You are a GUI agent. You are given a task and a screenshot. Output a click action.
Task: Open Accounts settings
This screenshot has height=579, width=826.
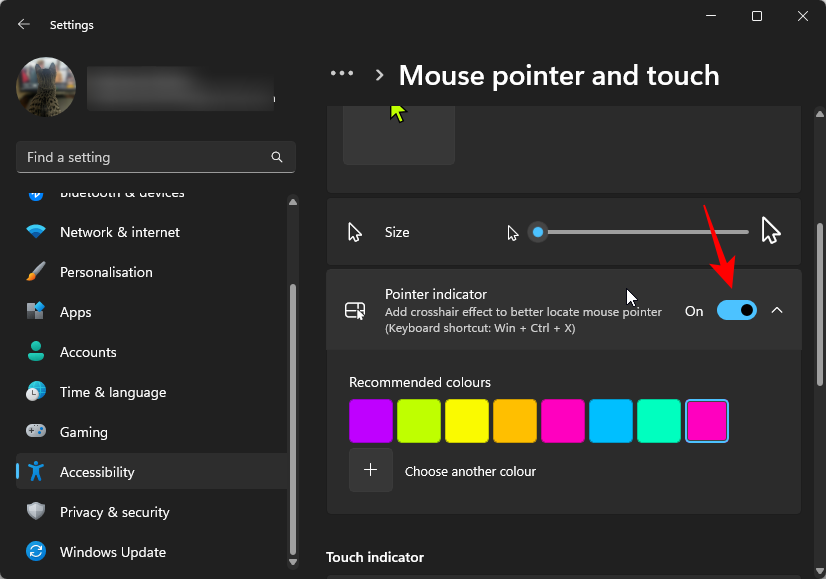[x=152, y=352]
